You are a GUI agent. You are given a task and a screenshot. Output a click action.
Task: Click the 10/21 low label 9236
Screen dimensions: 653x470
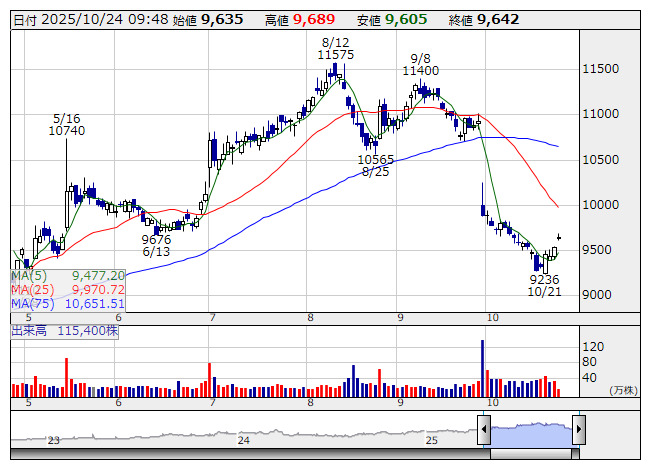click(544, 281)
